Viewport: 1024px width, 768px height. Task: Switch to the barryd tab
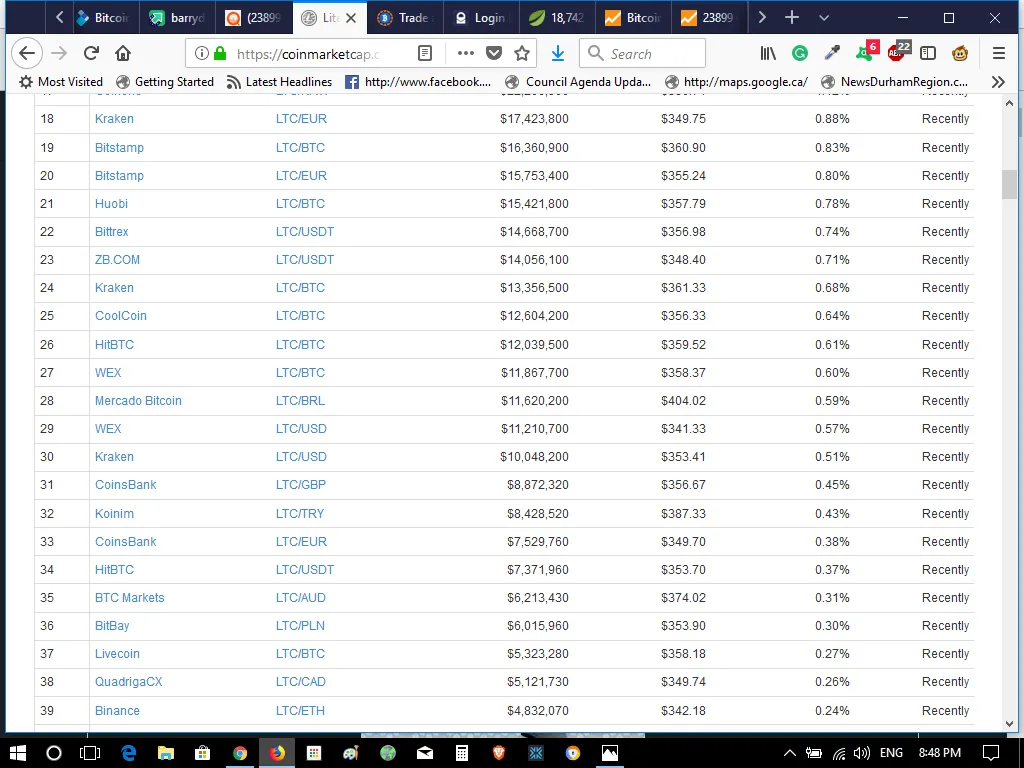(178, 18)
